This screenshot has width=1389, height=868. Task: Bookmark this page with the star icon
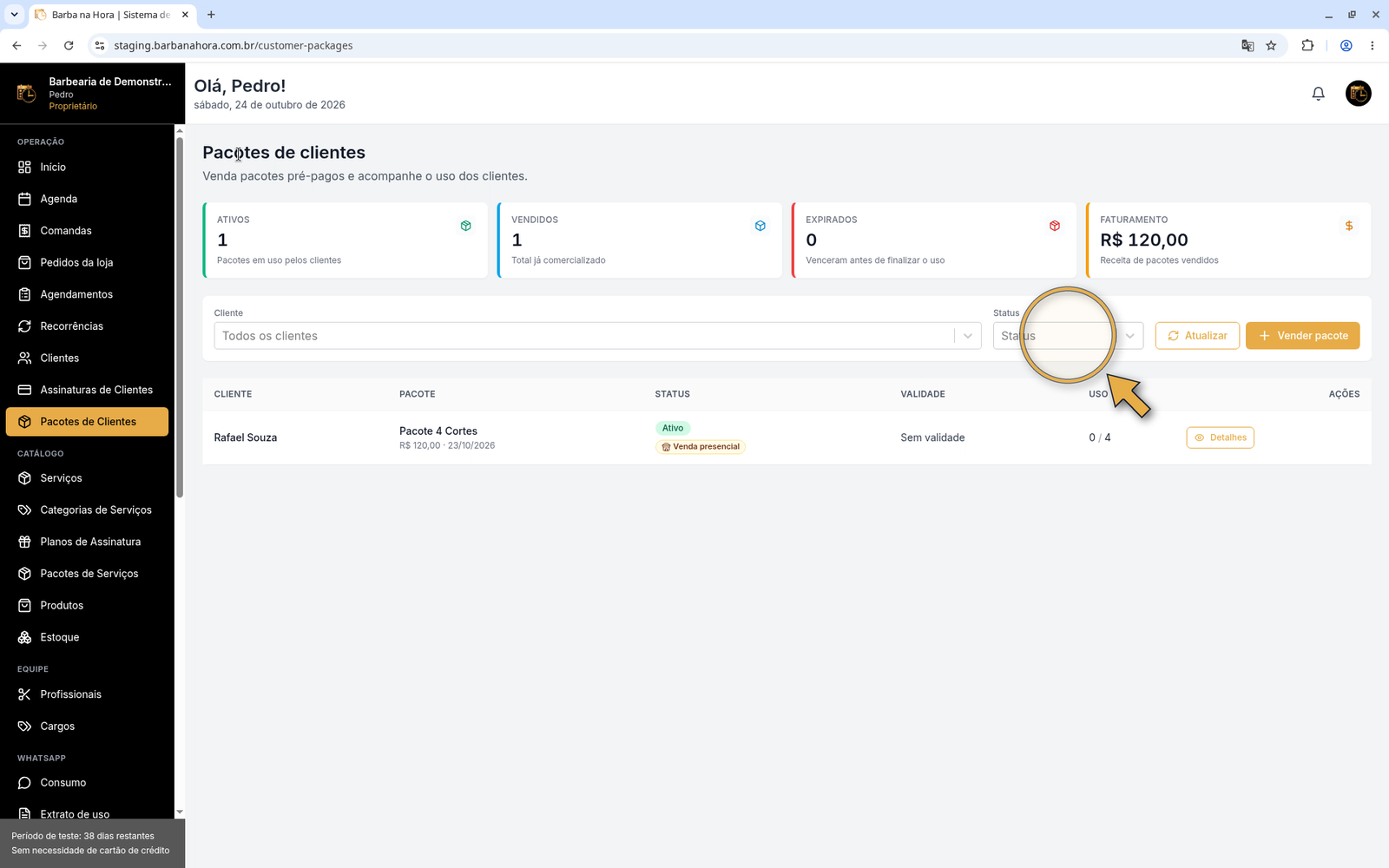pos(1271,45)
